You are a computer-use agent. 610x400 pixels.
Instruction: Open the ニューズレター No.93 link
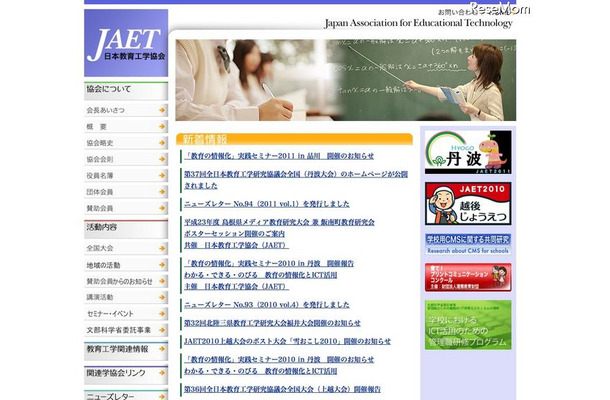[267, 305]
